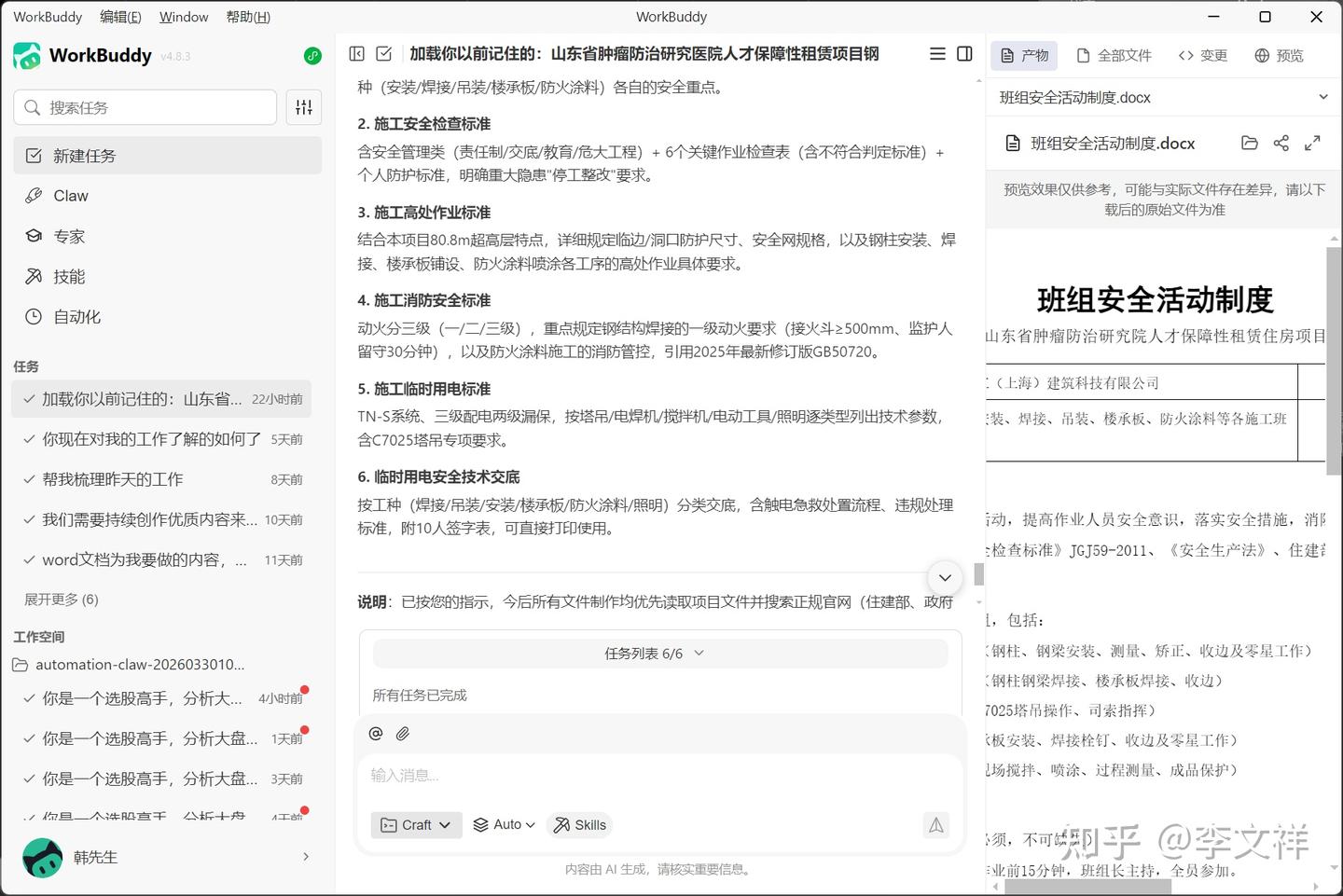Image resolution: width=1343 pixels, height=896 pixels.
Task: Click the 搜索任务 search field
Action: pos(145,107)
